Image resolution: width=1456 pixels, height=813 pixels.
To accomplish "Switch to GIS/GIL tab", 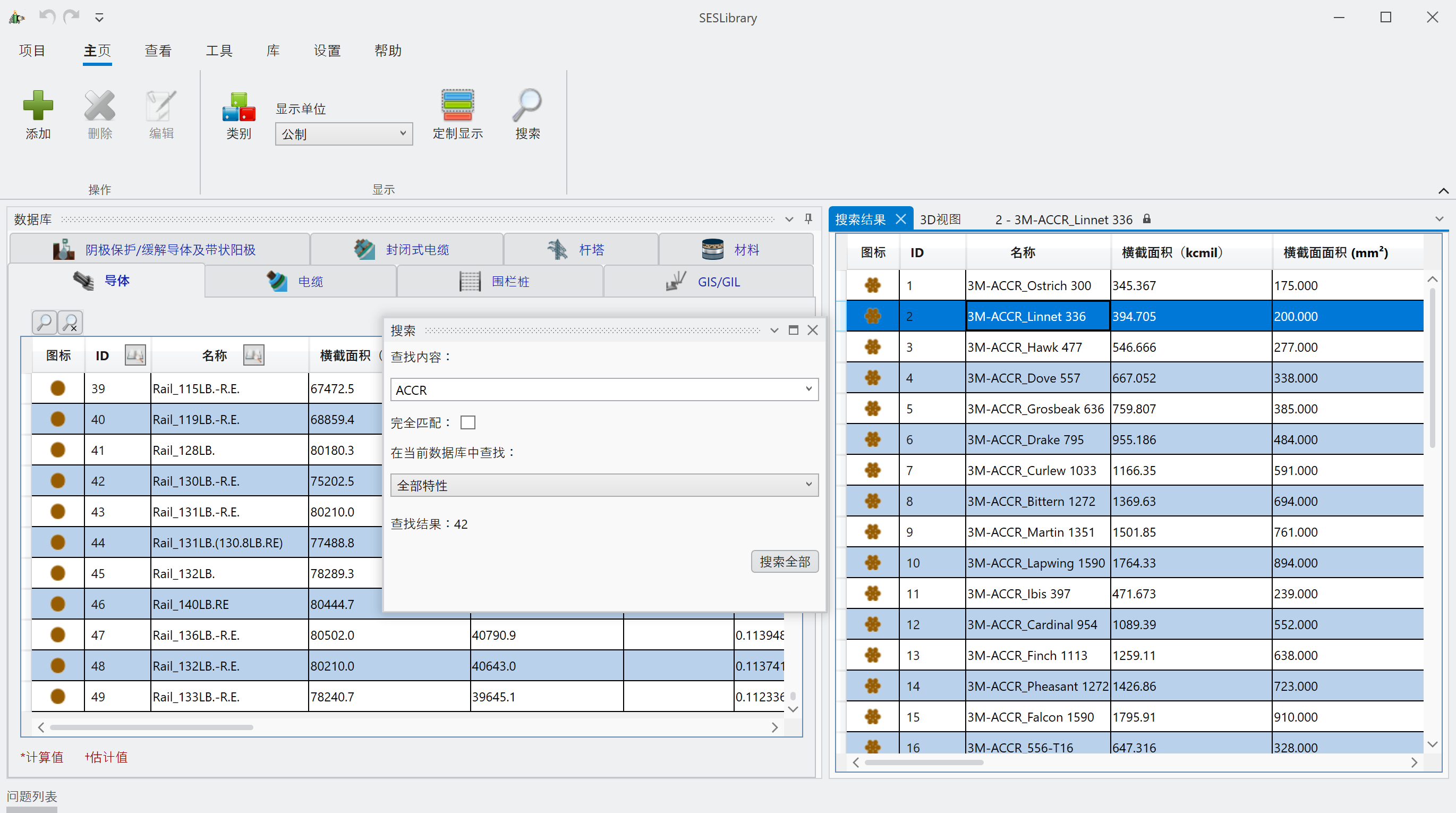I will pos(708,281).
